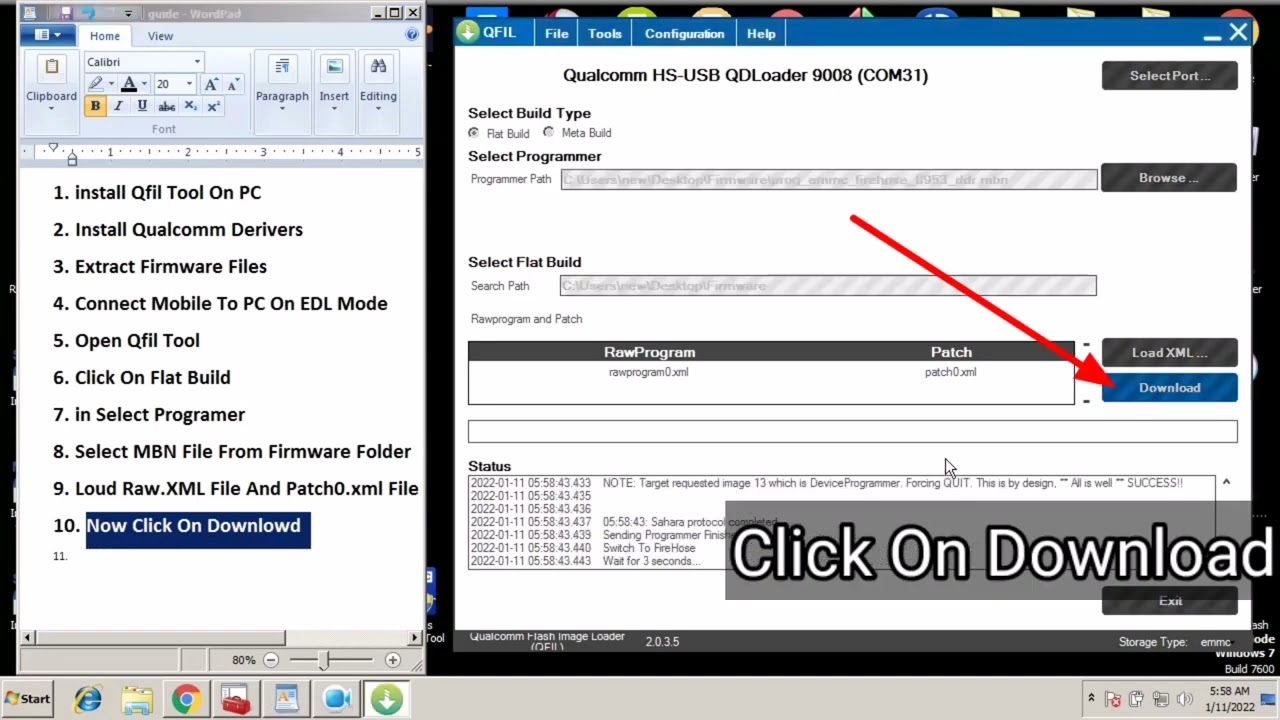The image size is (1280, 720).
Task: Click the Start button on taskbar
Action: (x=28, y=699)
